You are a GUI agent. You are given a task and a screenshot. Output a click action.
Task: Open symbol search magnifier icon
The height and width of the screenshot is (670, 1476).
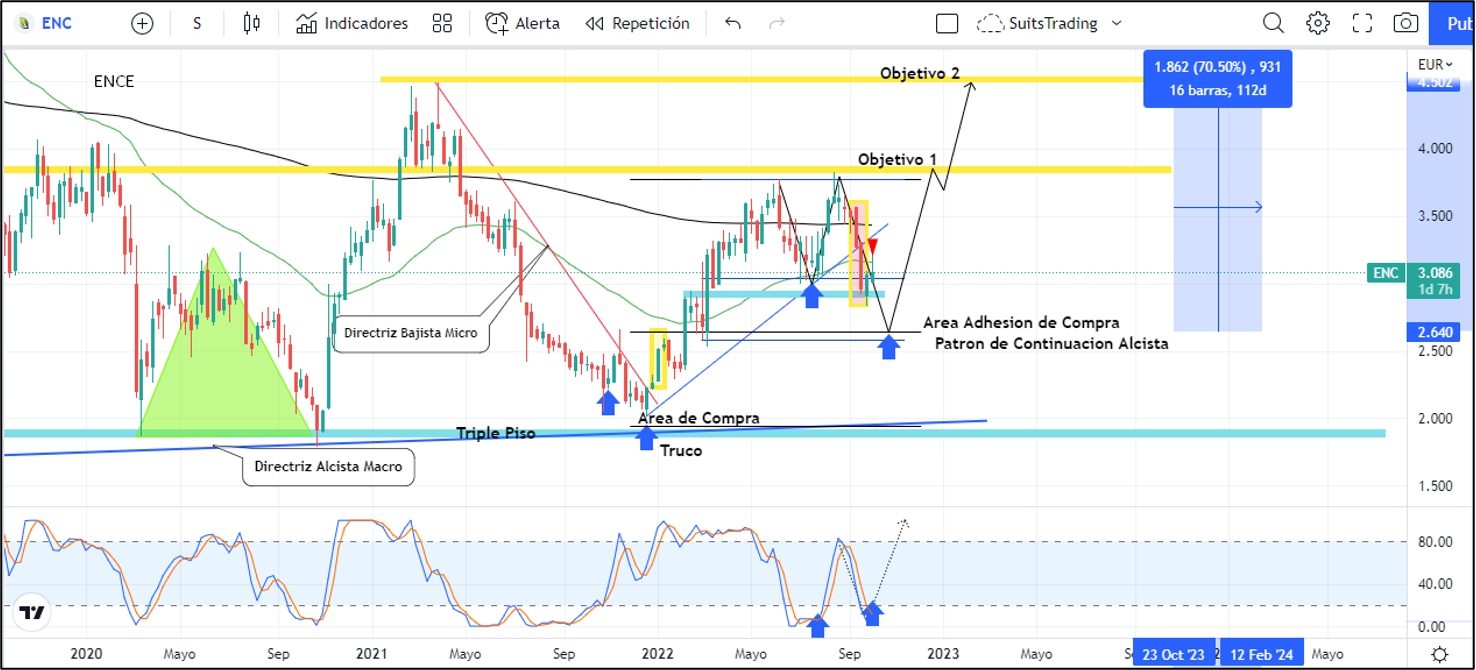[x=1273, y=23]
